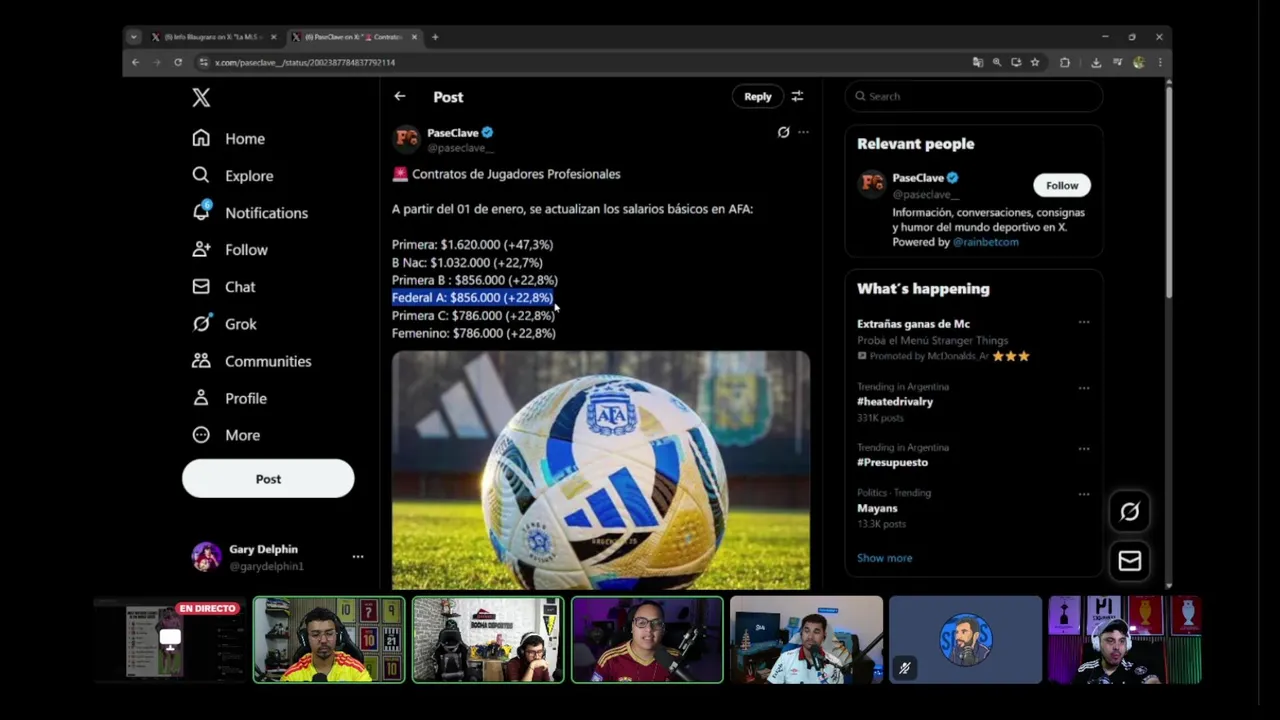Click the white Post button
The width and height of the screenshot is (1280, 720).
268,478
